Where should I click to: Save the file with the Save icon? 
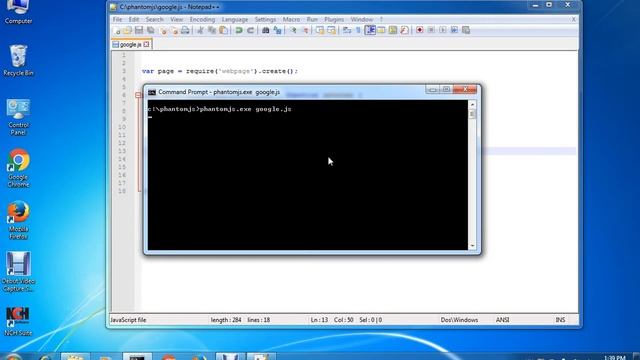point(139,30)
